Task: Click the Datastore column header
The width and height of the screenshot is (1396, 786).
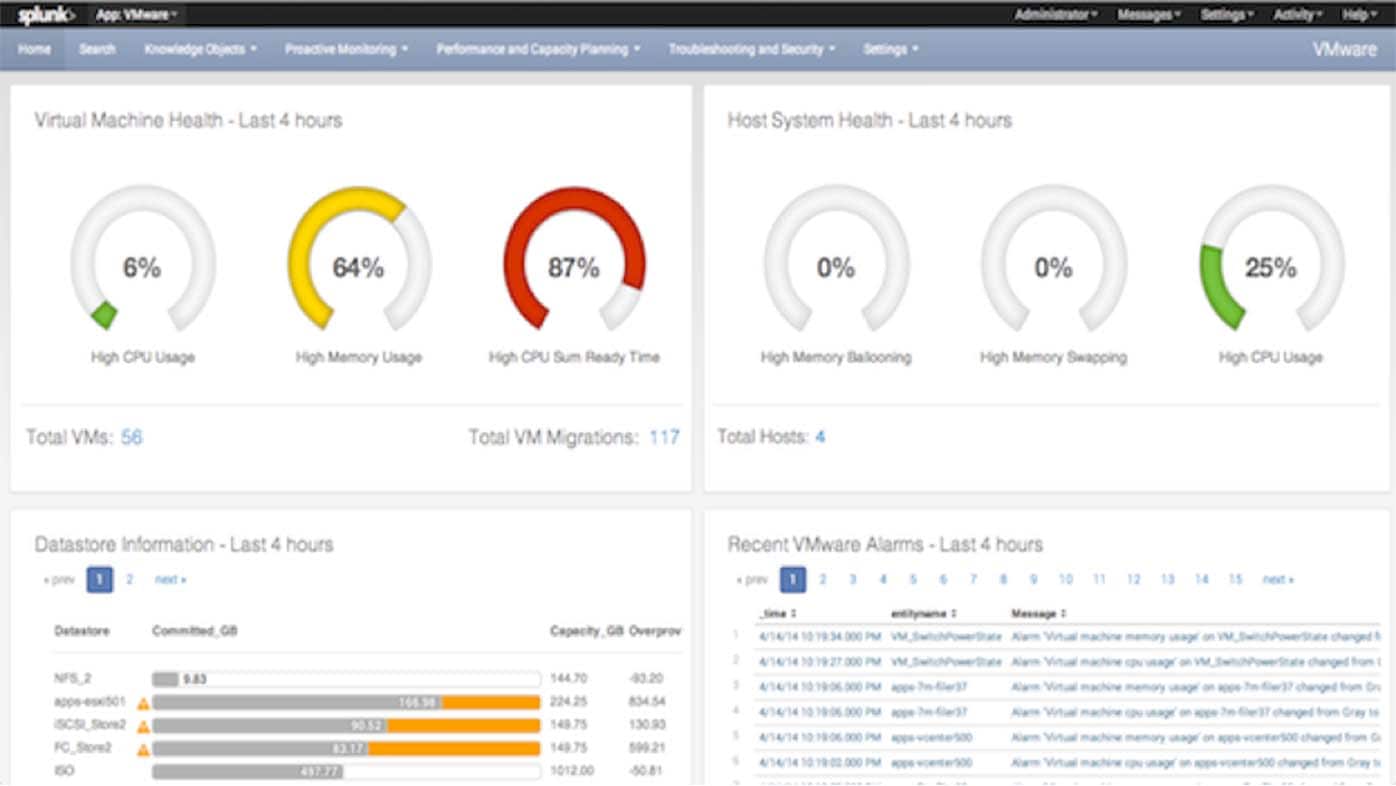Action: coord(82,632)
